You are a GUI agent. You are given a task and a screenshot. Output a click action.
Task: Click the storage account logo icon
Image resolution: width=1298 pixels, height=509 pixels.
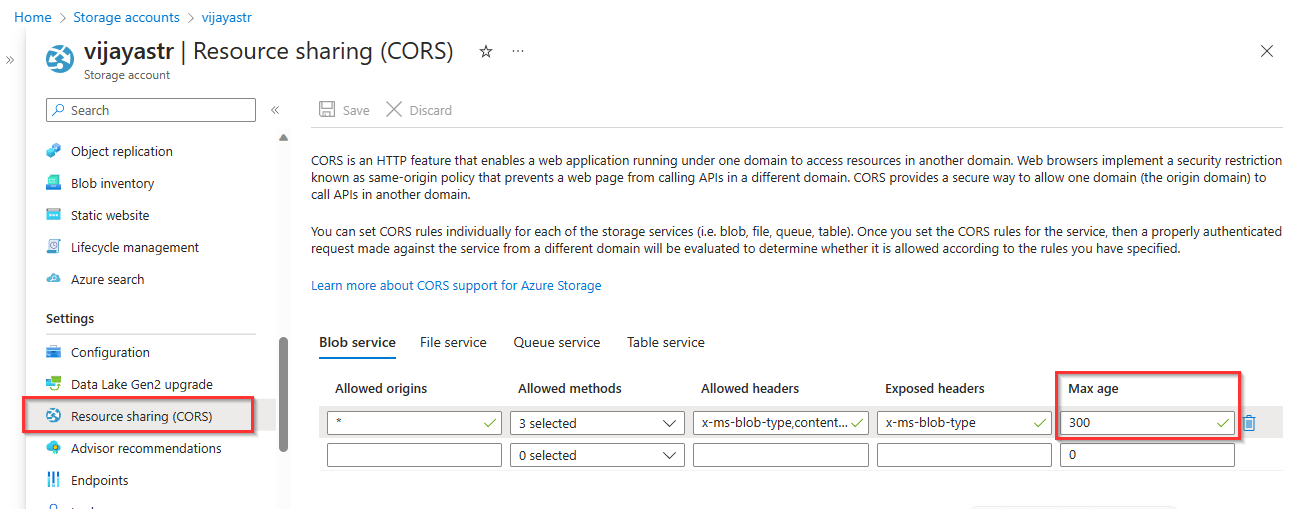[60, 59]
